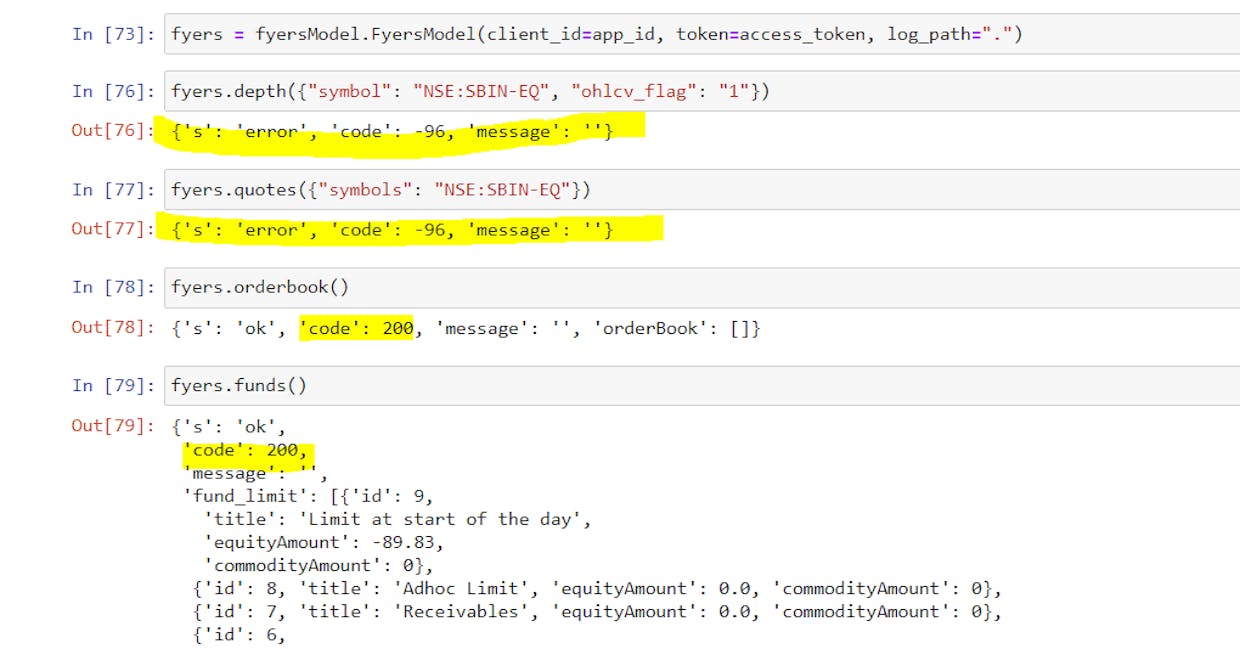Click the 'Adhoc Limit' output row
This screenshot has height=649, width=1240.
pyautogui.click(x=597, y=588)
